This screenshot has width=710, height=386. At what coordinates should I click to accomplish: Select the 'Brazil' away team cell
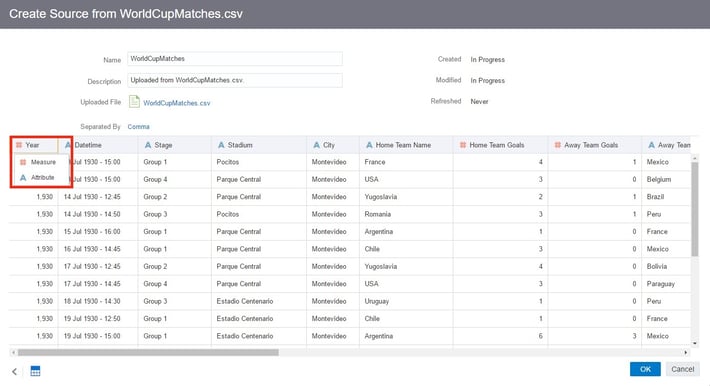pyautogui.click(x=666, y=197)
